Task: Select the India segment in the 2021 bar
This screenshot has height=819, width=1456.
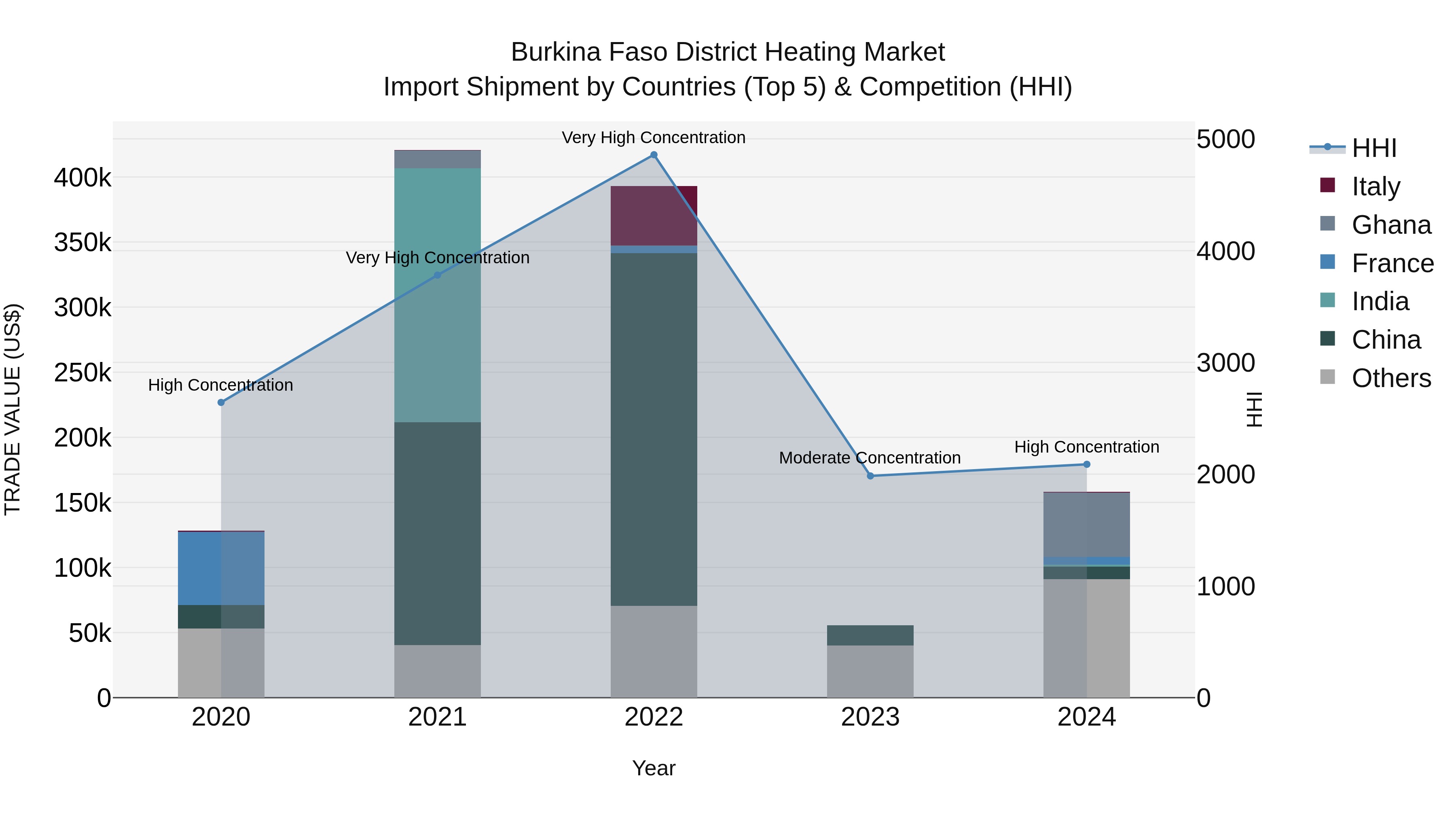Action: coord(438,295)
